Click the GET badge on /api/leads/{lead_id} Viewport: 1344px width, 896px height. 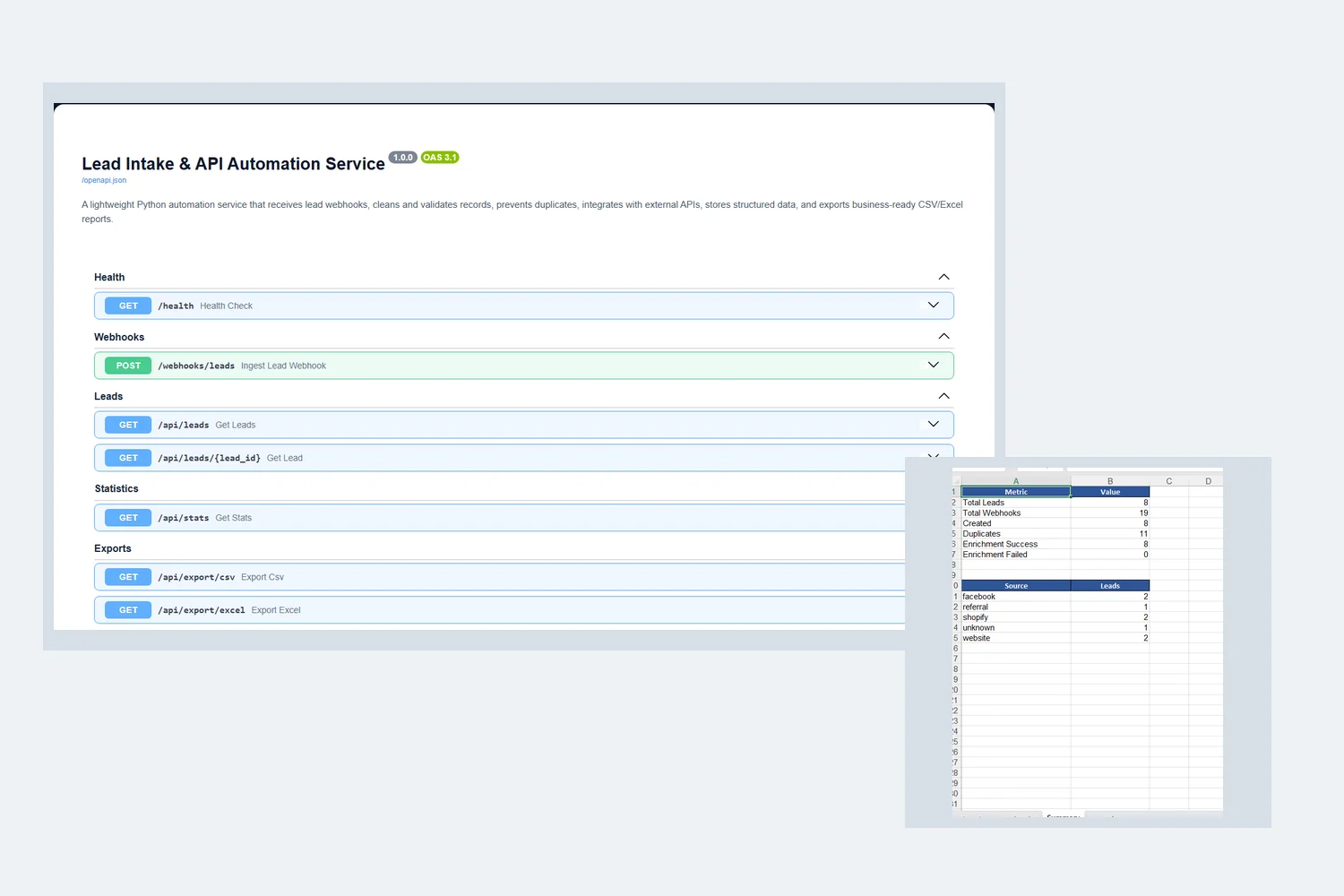128,458
